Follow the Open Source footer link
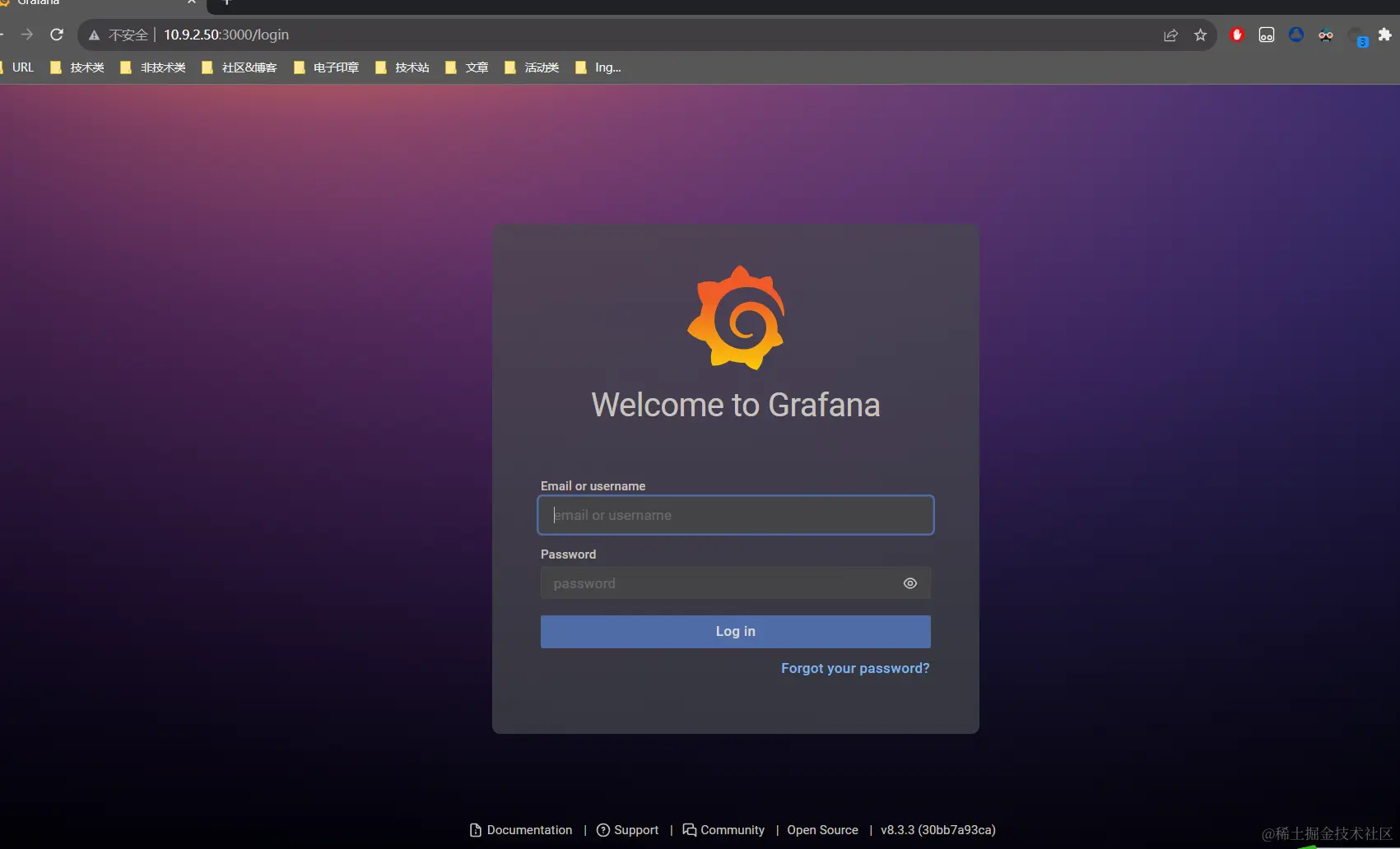Image resolution: width=1400 pixels, height=849 pixels. click(x=822, y=830)
